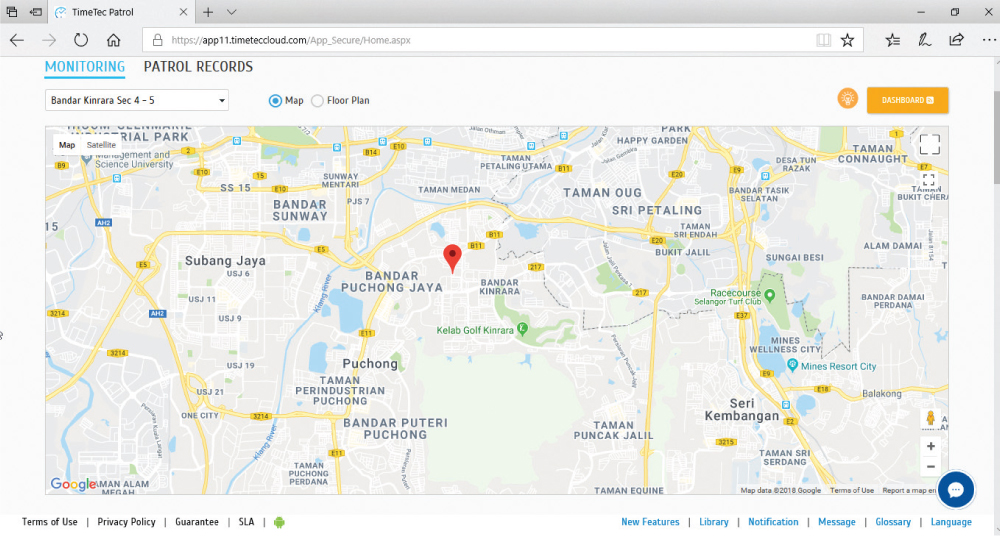Click the Subang Jaya map label
This screenshot has width=1000, height=536.
tap(225, 260)
